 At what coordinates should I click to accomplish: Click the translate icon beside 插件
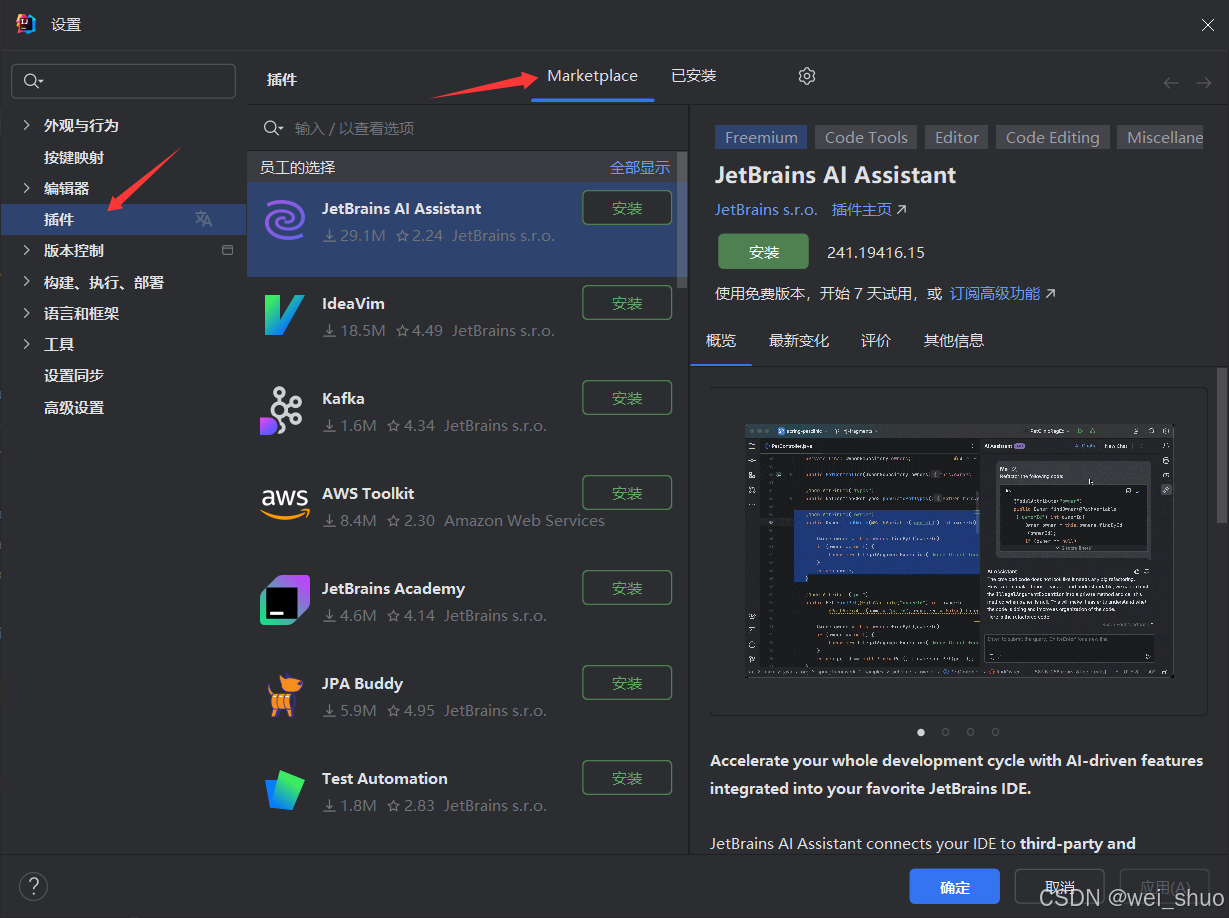pos(203,219)
